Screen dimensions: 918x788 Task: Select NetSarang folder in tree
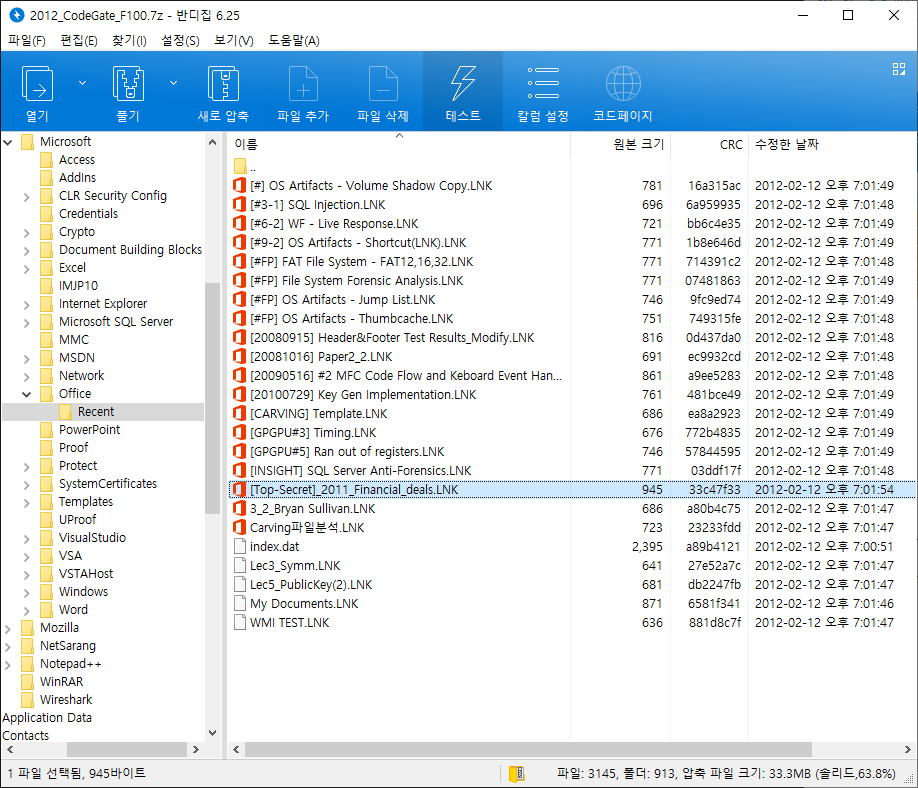68,646
